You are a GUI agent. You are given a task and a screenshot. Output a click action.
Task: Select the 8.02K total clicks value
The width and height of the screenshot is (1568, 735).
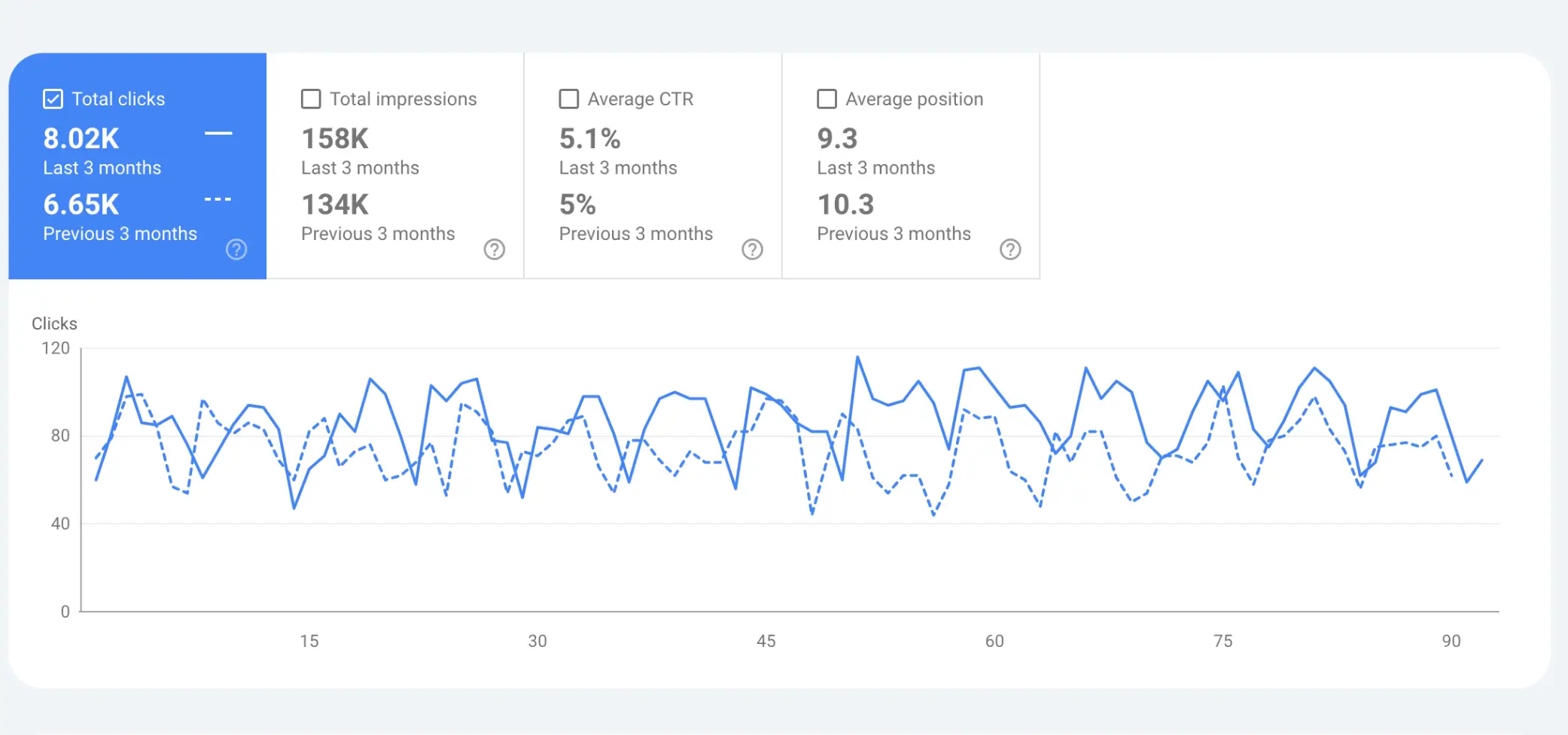tap(81, 138)
